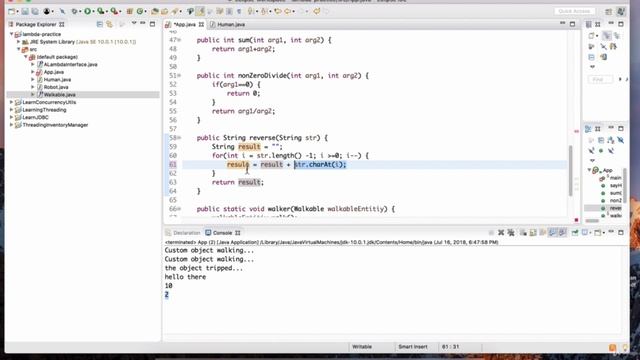
Task: Click the Open Console icon
Action: pyautogui.click(x=598, y=233)
